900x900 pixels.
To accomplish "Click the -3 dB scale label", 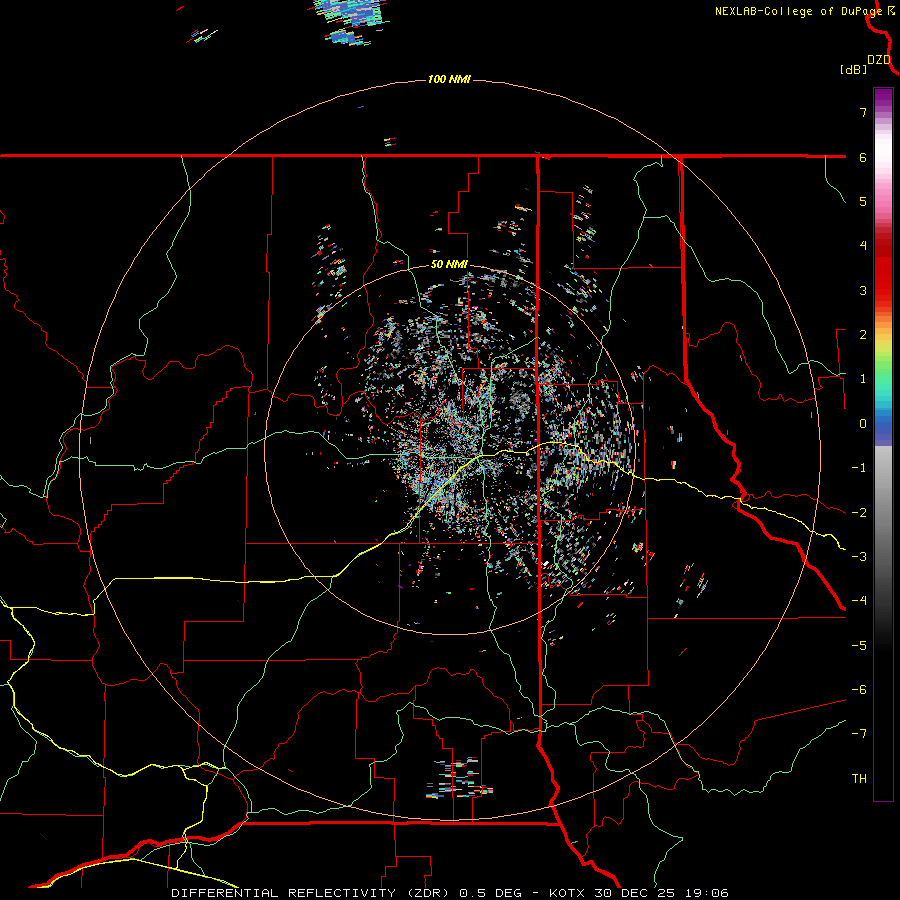I will point(859,557).
